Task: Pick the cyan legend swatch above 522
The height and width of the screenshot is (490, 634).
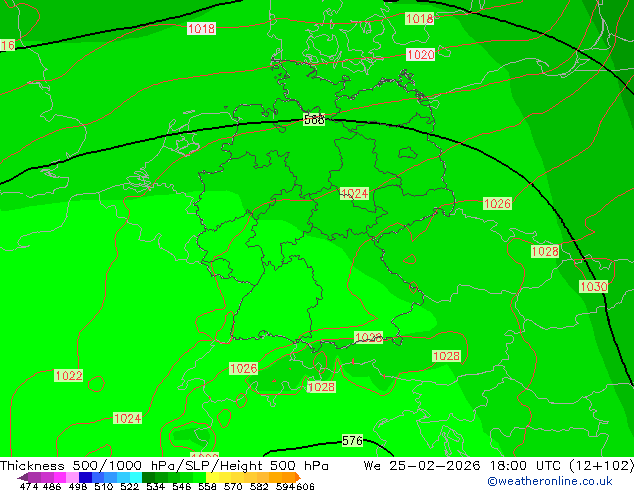Action: (136, 477)
